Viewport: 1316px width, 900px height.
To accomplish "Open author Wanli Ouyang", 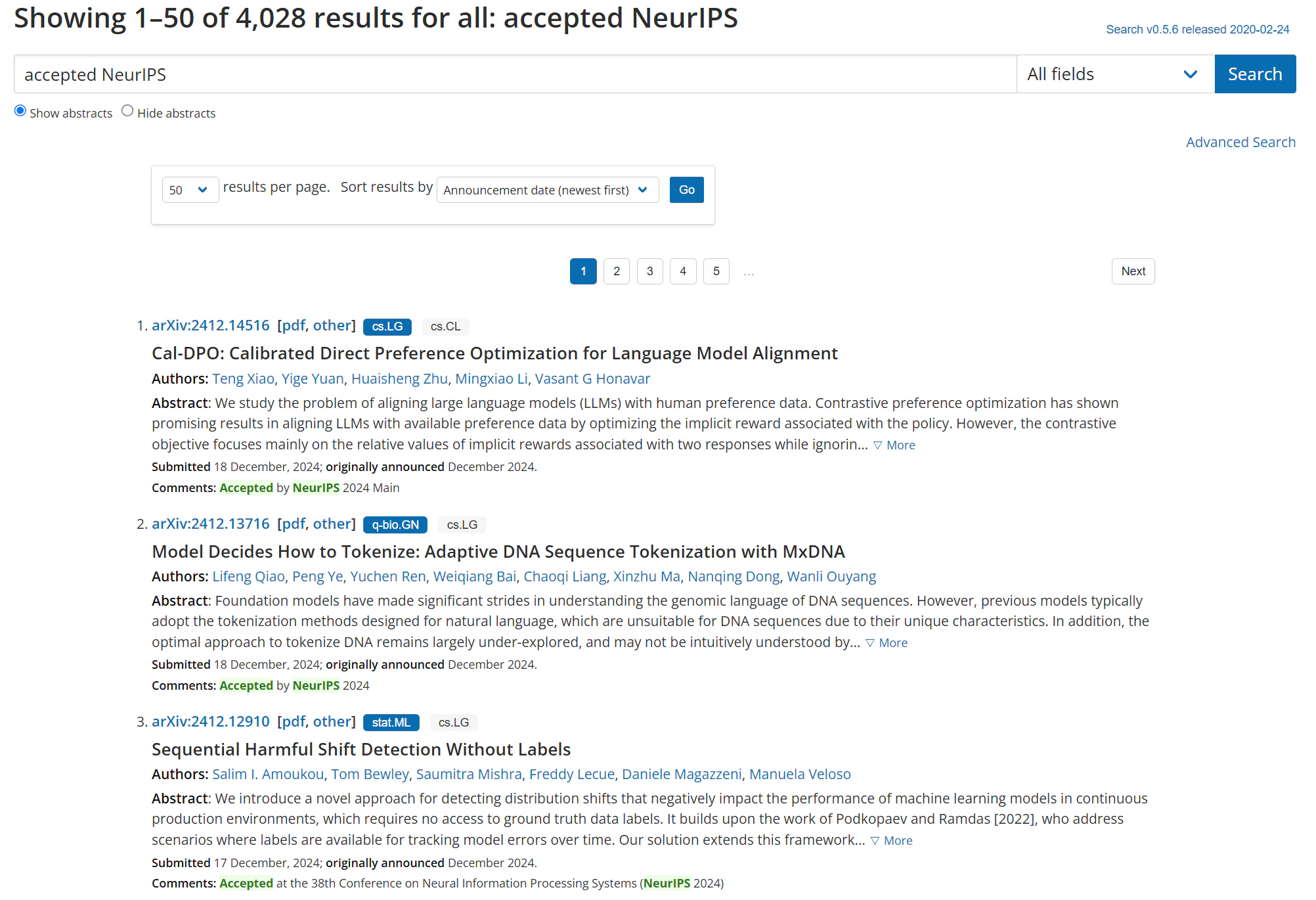I will click(x=831, y=576).
